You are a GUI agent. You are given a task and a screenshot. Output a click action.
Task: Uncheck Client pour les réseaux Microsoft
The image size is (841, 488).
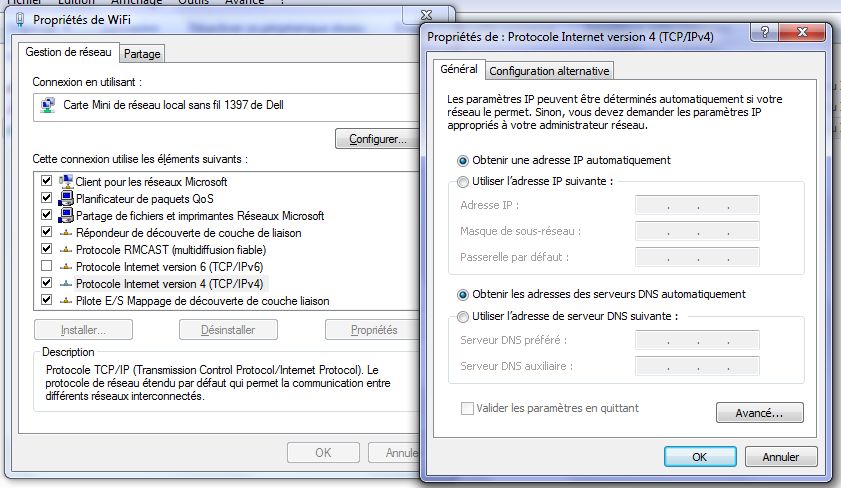47,181
